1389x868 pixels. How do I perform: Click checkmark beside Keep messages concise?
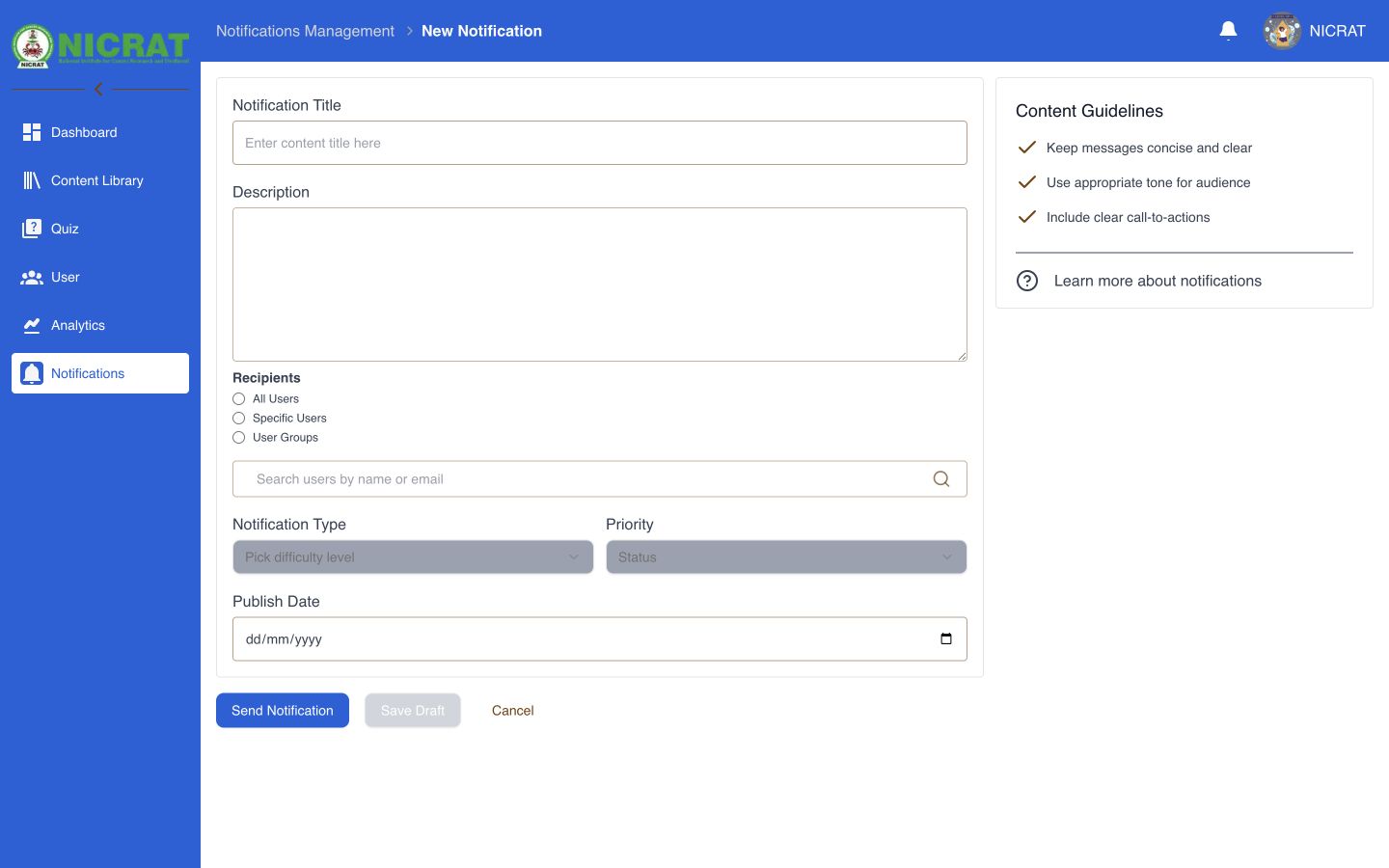coord(1027,148)
